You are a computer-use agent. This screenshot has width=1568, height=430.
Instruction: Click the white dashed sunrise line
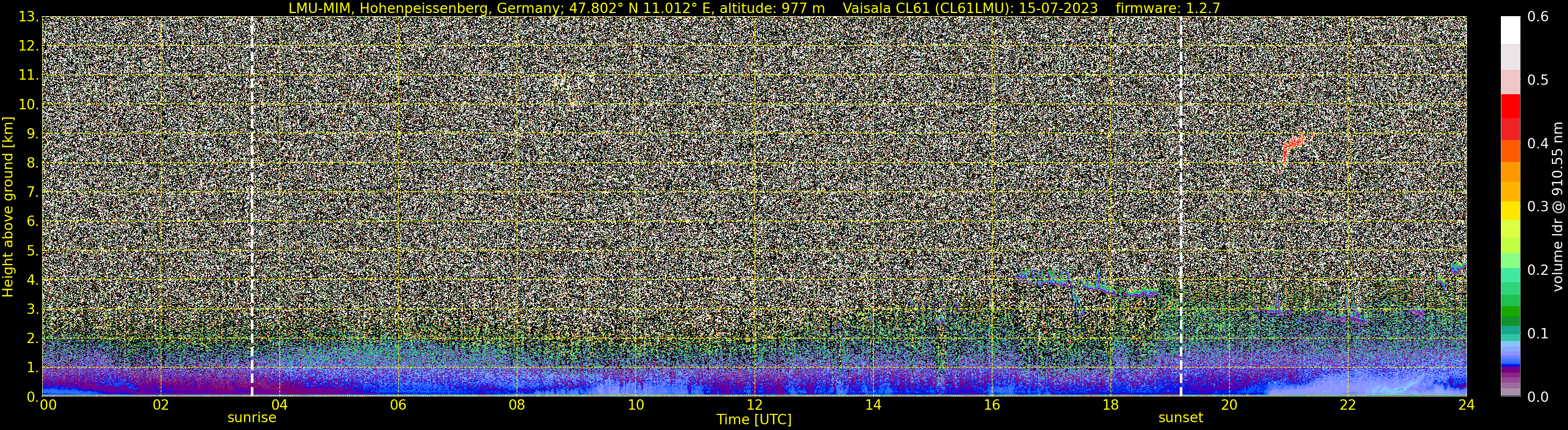[x=251, y=206]
